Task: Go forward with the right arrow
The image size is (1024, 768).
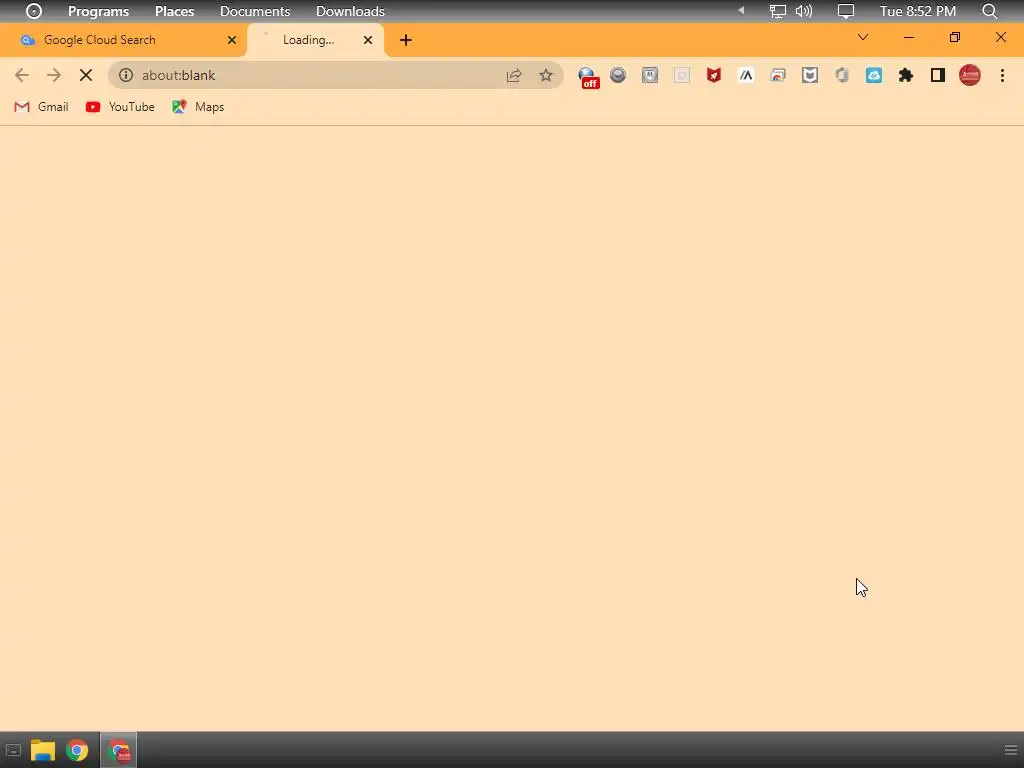Action: pos(54,75)
